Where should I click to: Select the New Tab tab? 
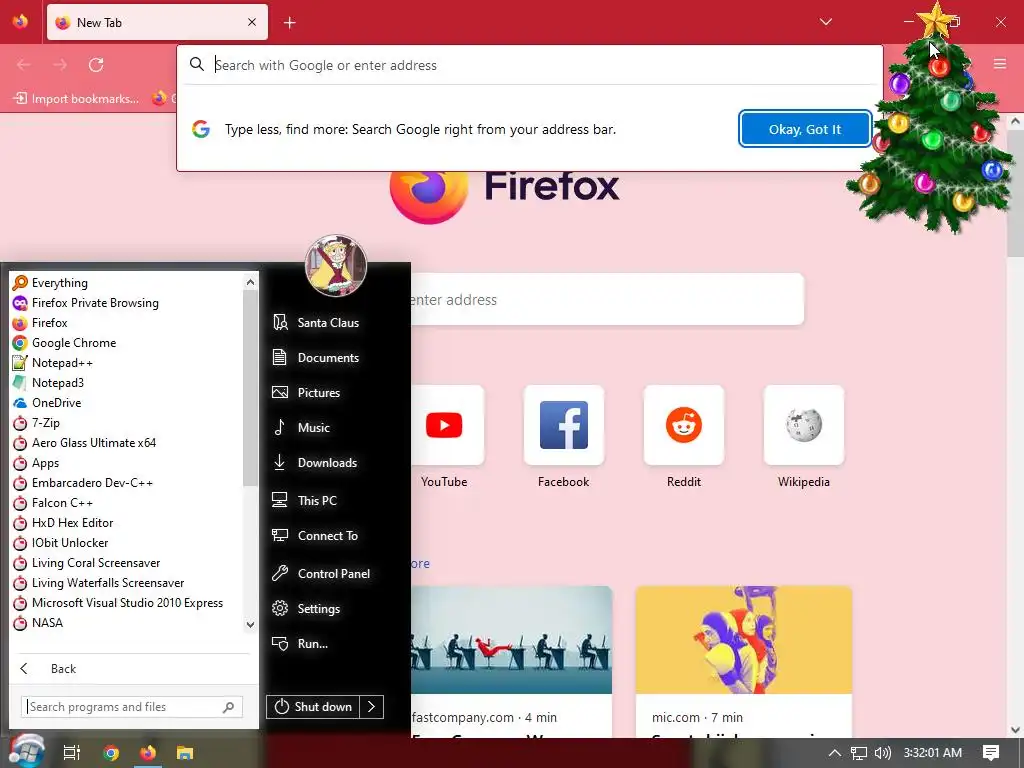[x=157, y=22]
